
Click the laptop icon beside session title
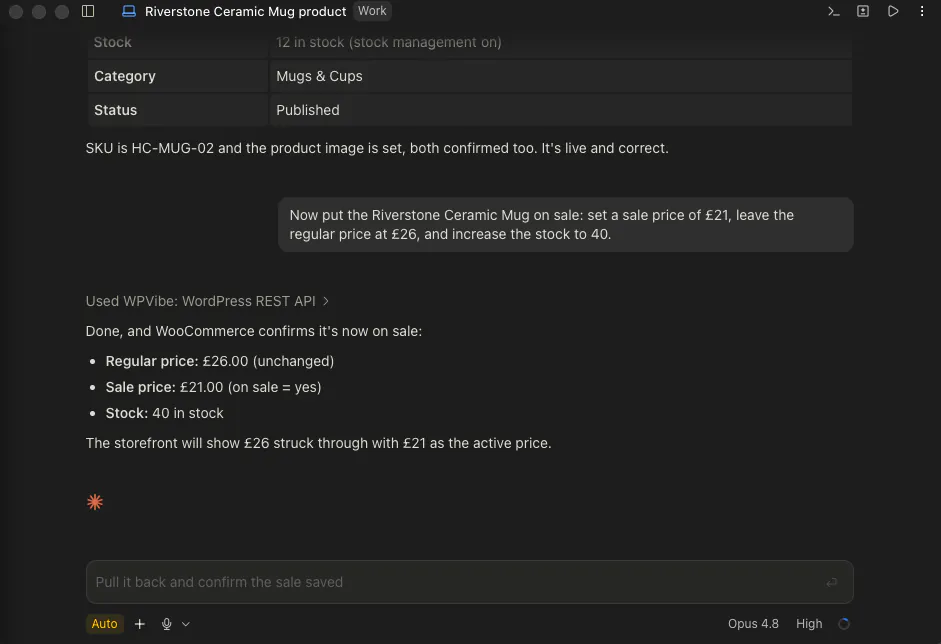coord(128,11)
